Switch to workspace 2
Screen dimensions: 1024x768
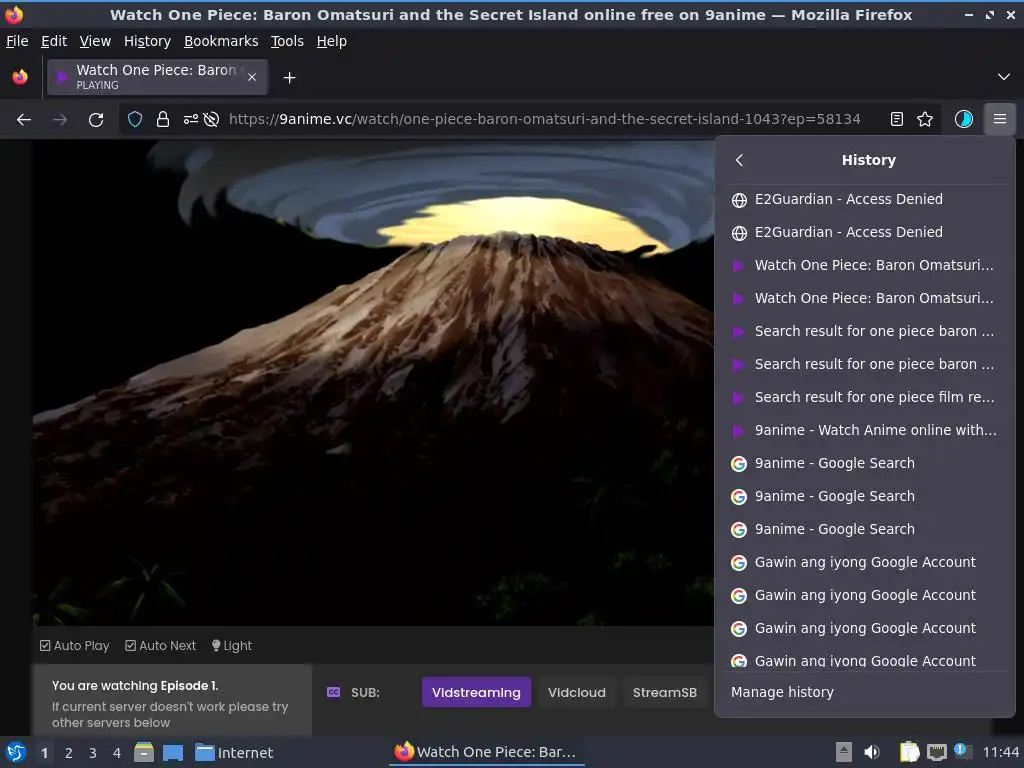coord(69,753)
